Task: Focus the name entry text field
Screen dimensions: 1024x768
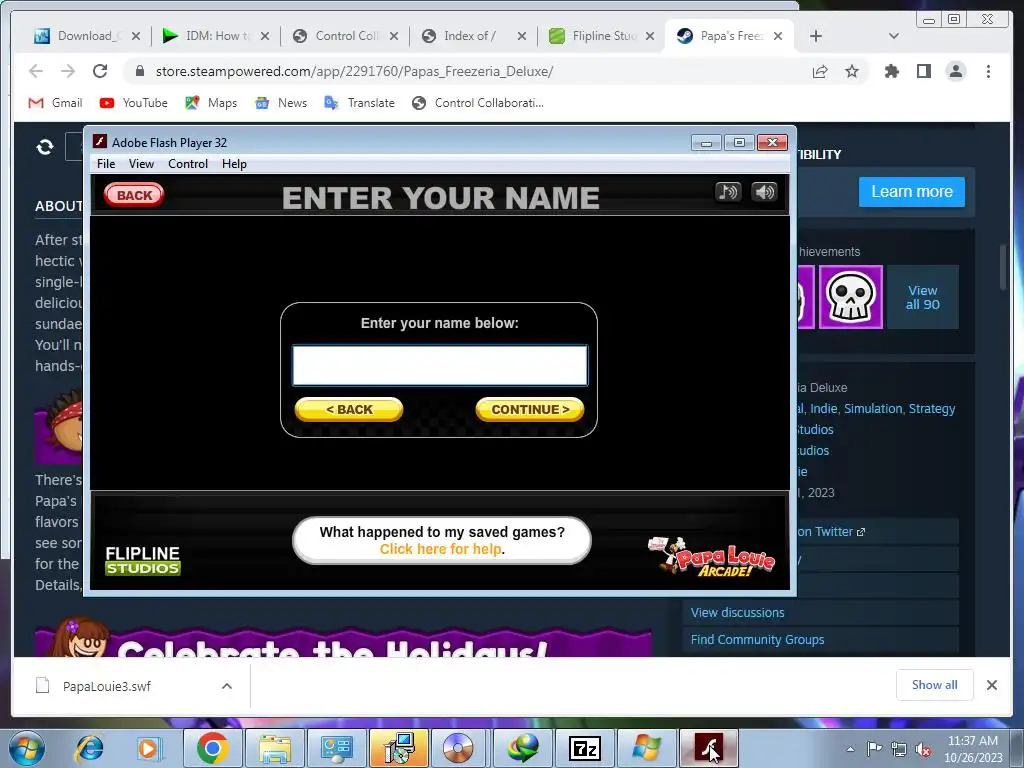Action: pos(440,366)
